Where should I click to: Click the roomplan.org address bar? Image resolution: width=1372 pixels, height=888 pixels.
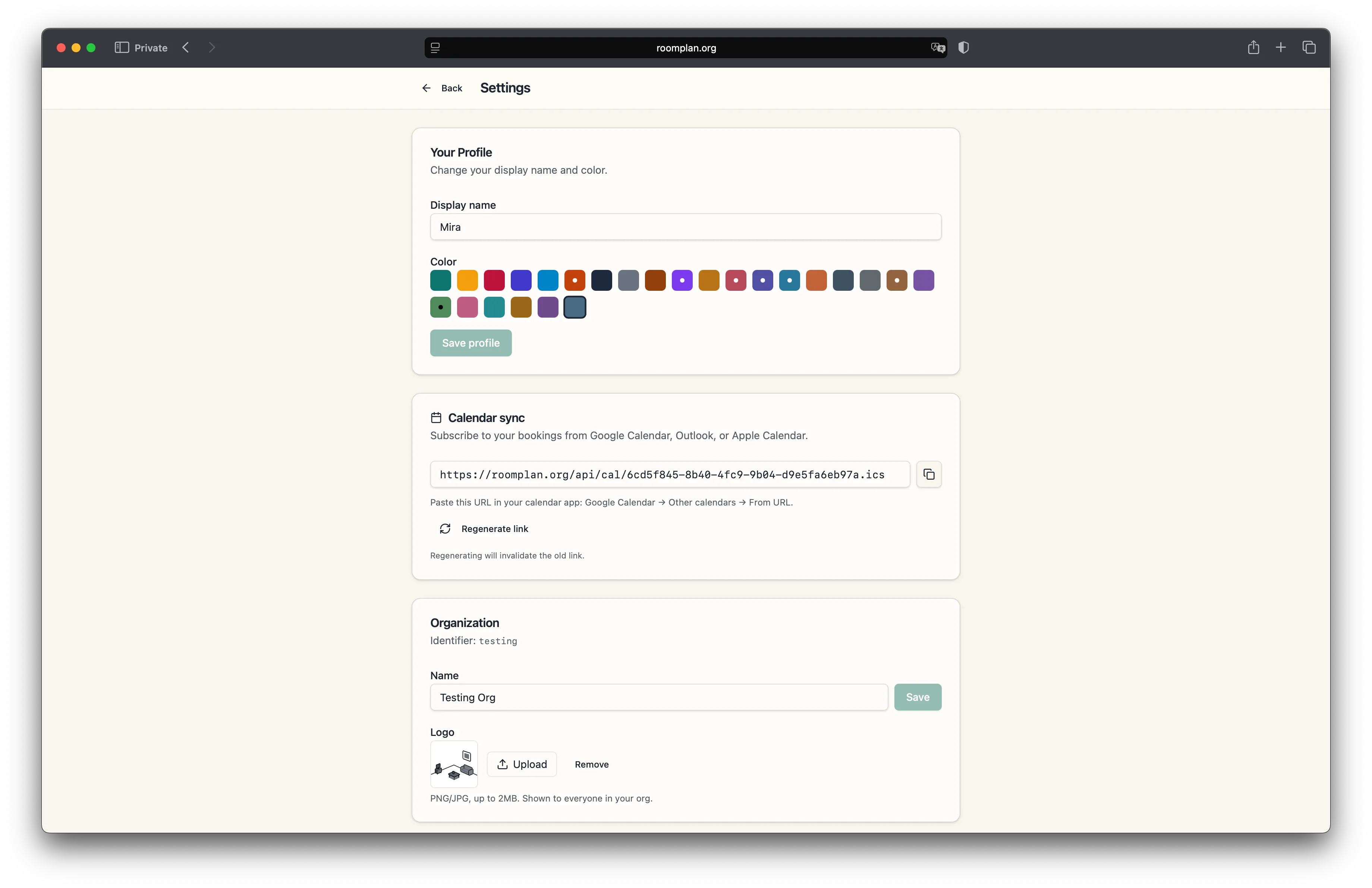(x=685, y=47)
